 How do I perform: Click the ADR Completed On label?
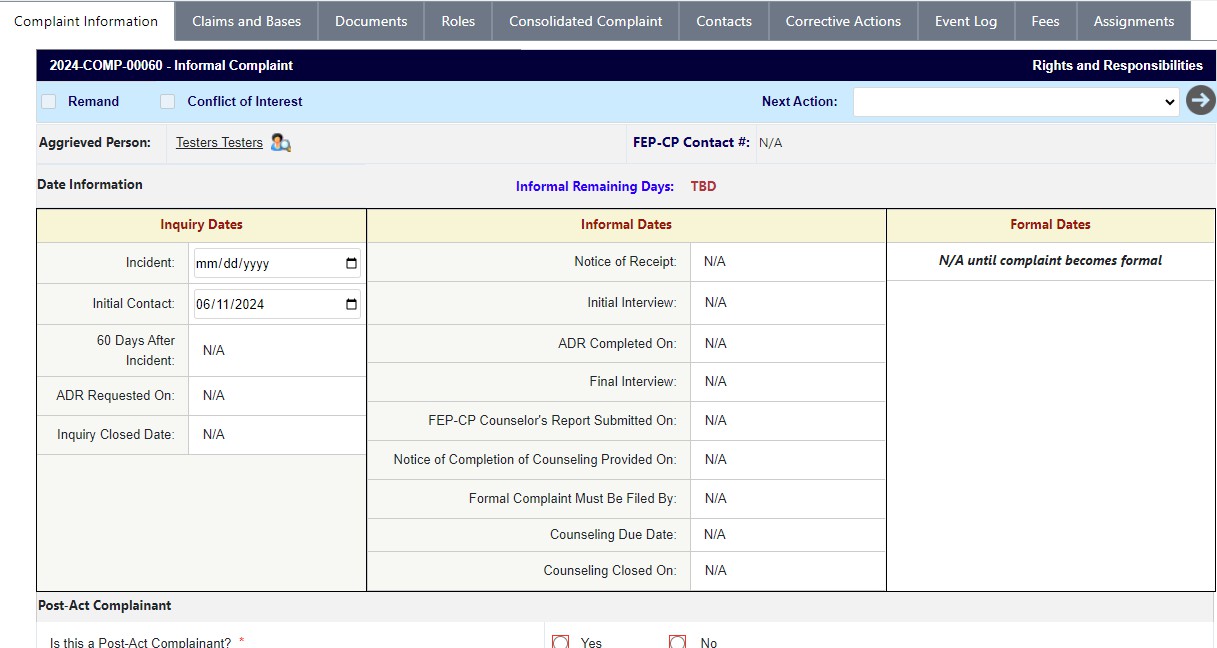tap(617, 343)
